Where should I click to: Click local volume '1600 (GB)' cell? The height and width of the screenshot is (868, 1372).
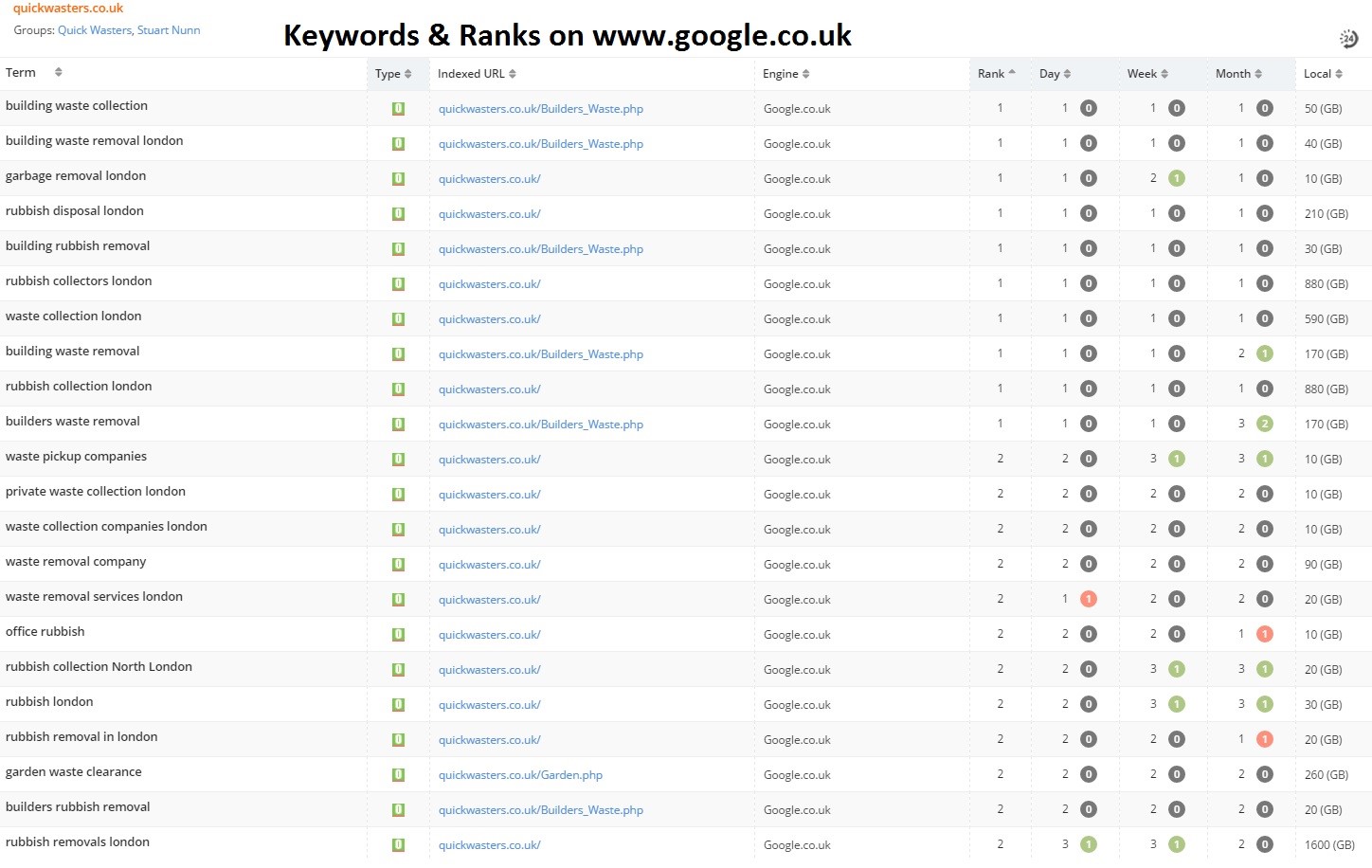[1329, 845]
